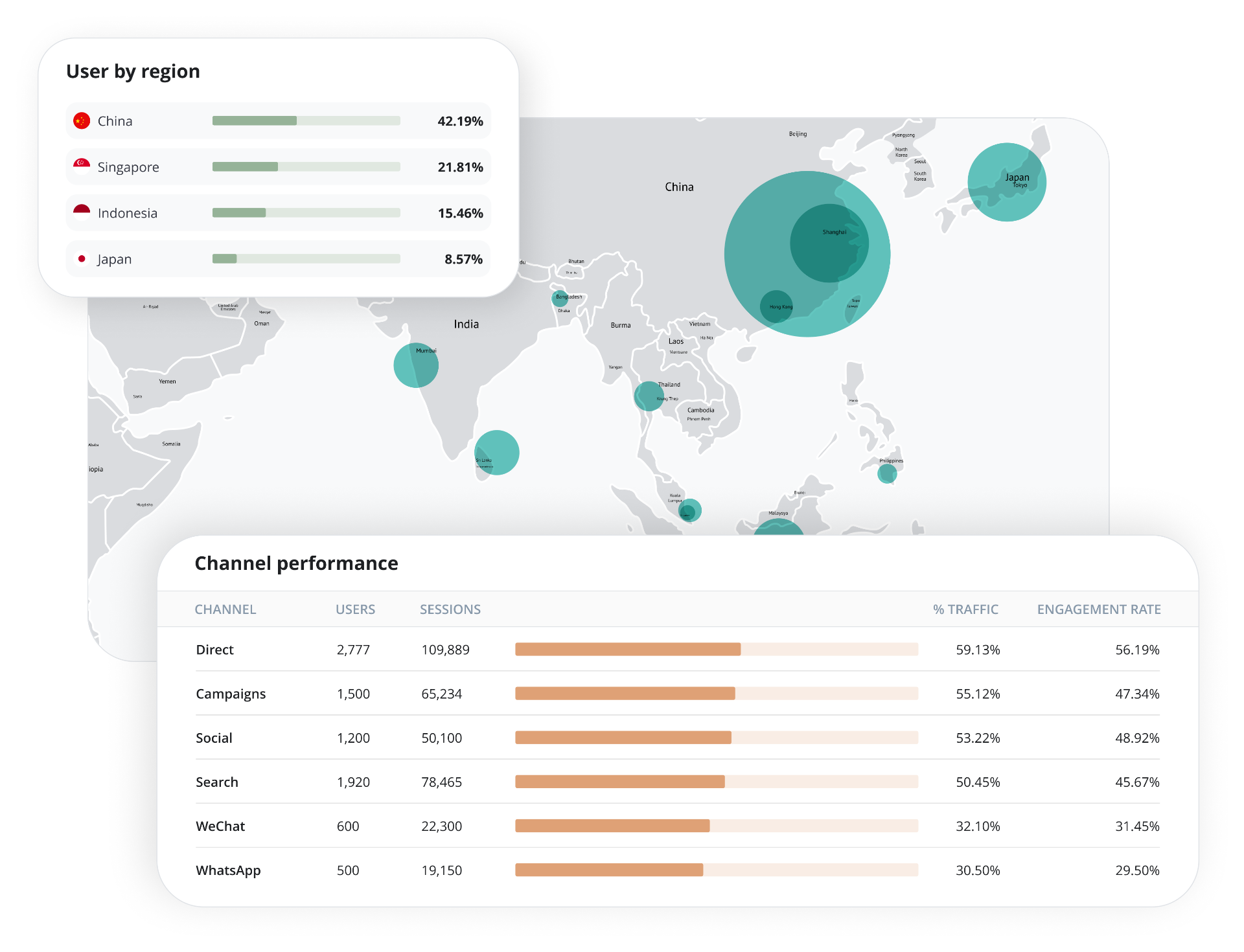
Task: Select the Tokyo bubble over Japan
Action: pyautogui.click(x=1007, y=182)
